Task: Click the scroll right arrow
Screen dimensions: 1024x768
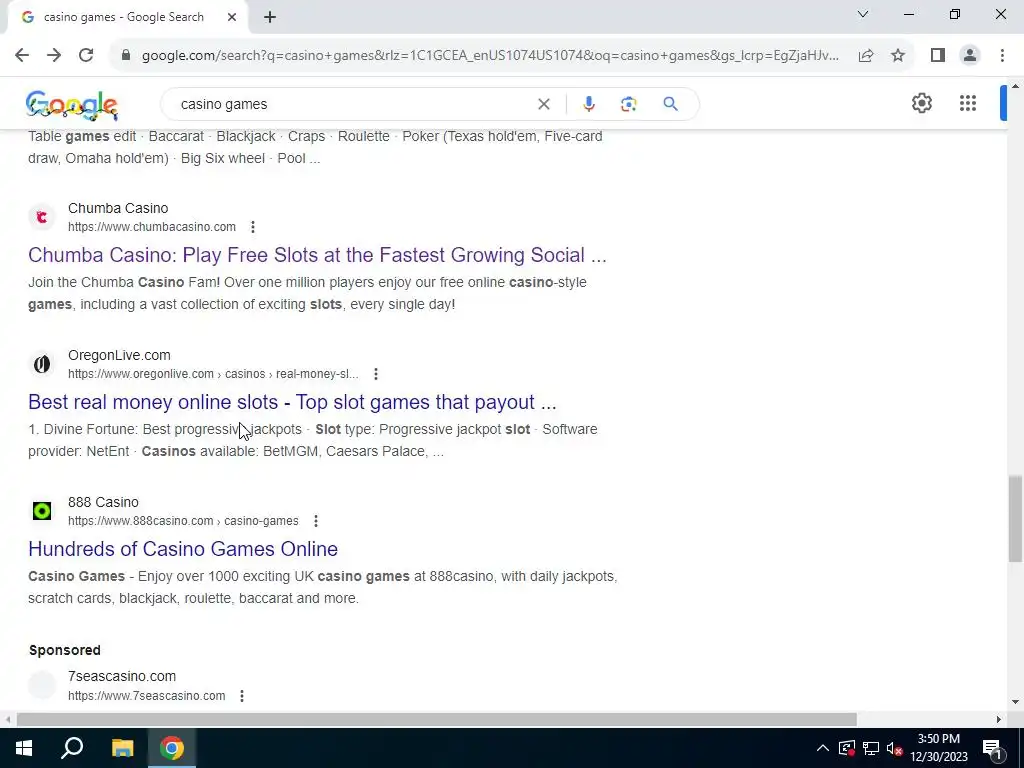Action: click(999, 719)
